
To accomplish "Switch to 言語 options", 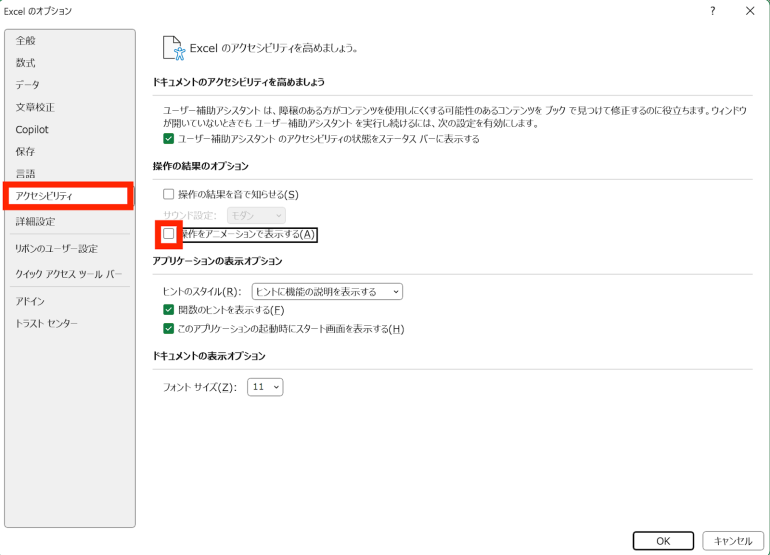I will (26, 173).
